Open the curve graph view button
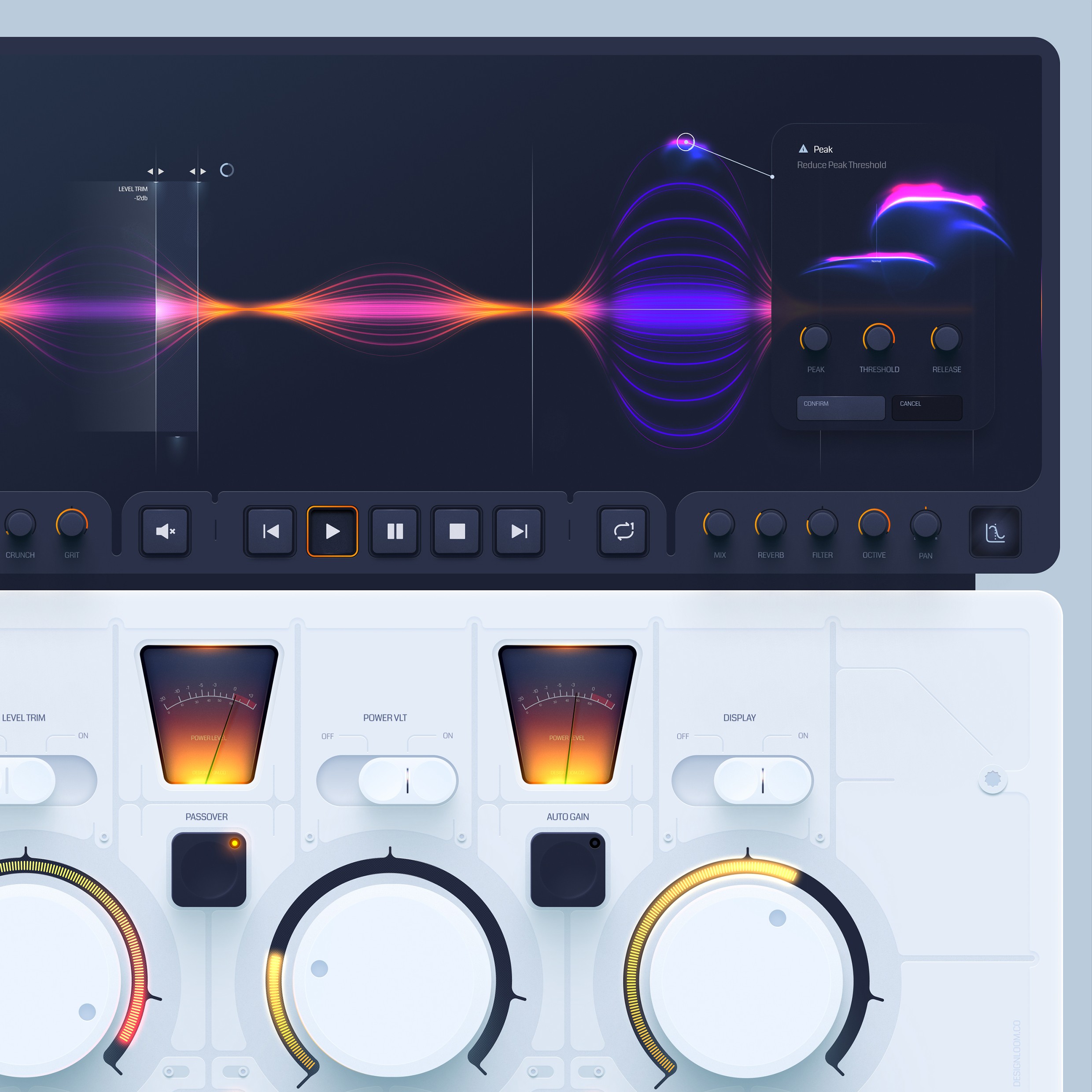Screen dimensions: 1092x1092 pyautogui.click(x=995, y=532)
